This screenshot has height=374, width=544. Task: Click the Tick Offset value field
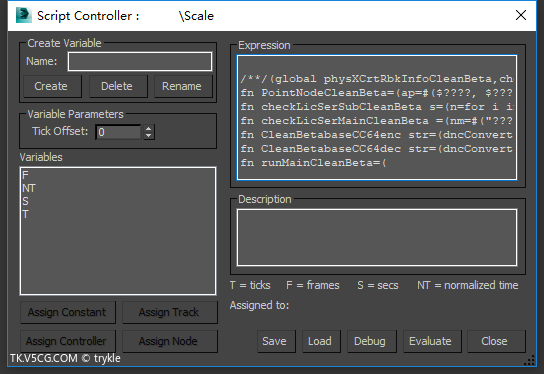point(118,132)
